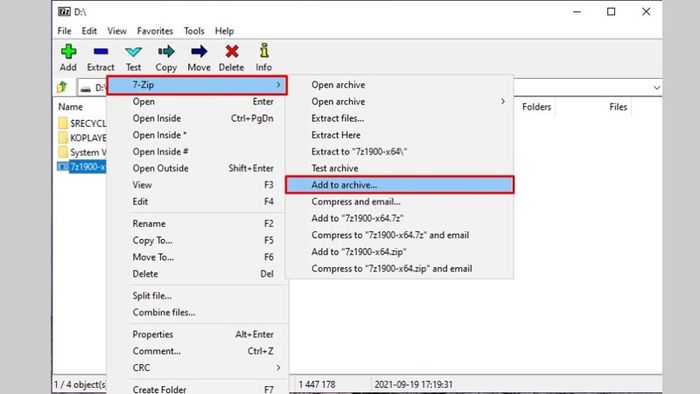Maximize the 7-Zip window
The width and height of the screenshot is (700, 394).
(x=611, y=12)
